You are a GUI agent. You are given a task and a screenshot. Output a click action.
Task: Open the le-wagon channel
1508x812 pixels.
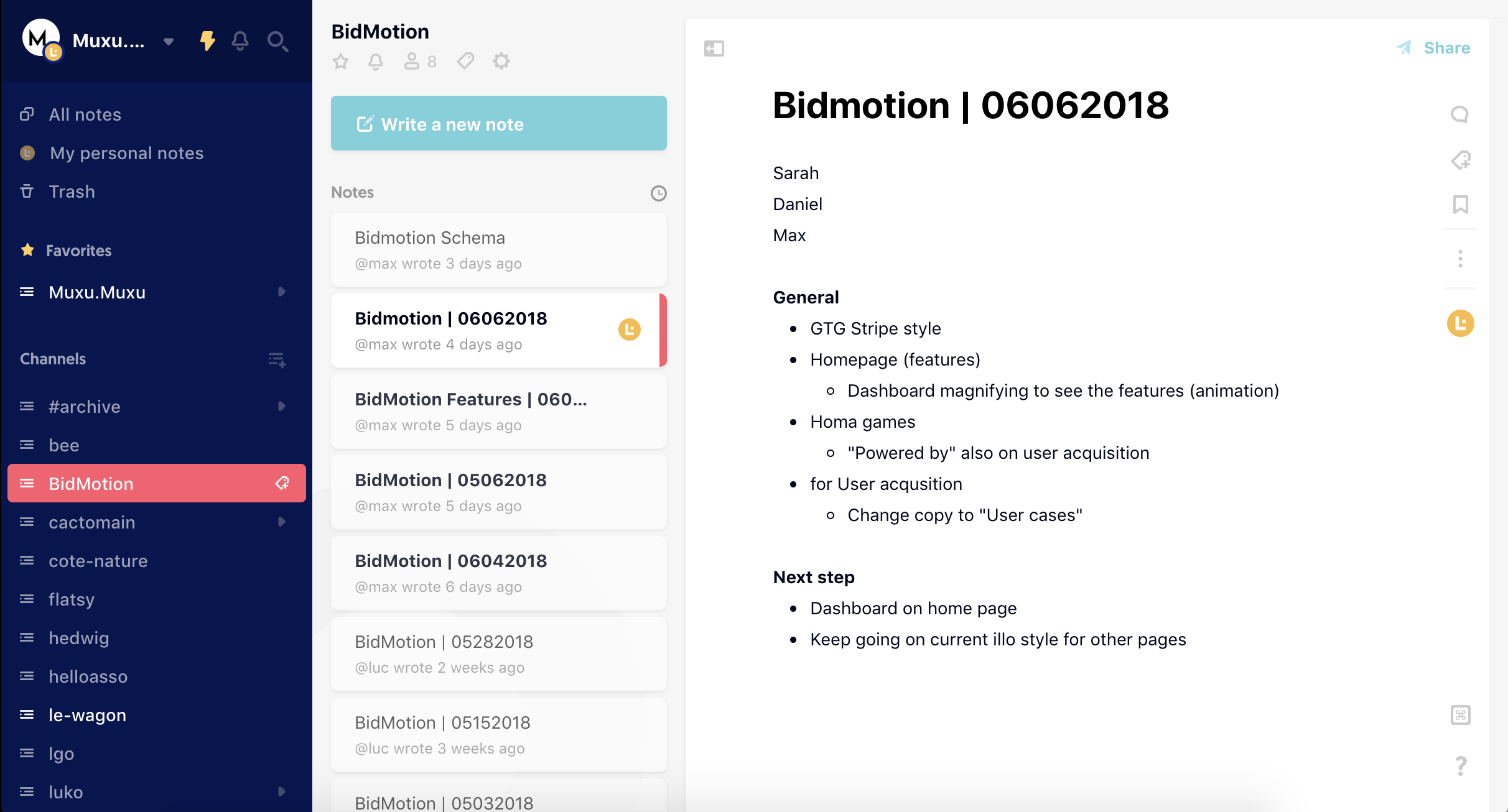(x=157, y=715)
